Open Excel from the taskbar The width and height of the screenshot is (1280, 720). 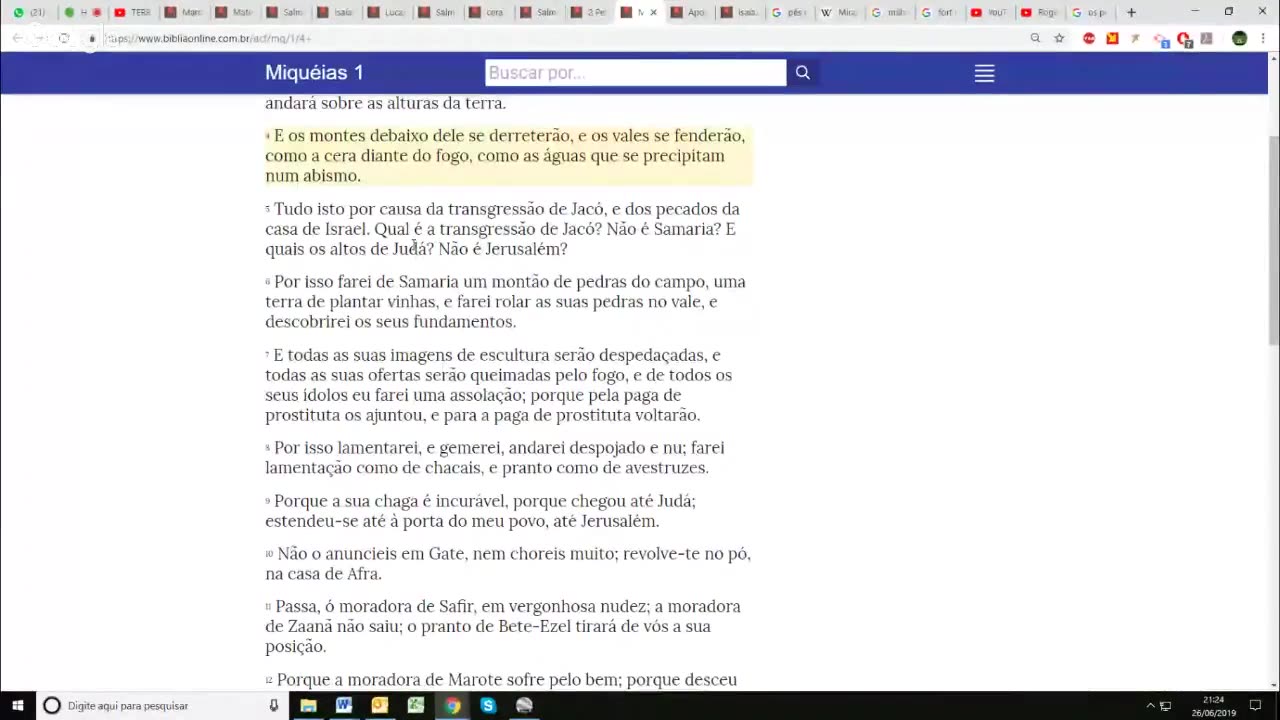(x=416, y=705)
